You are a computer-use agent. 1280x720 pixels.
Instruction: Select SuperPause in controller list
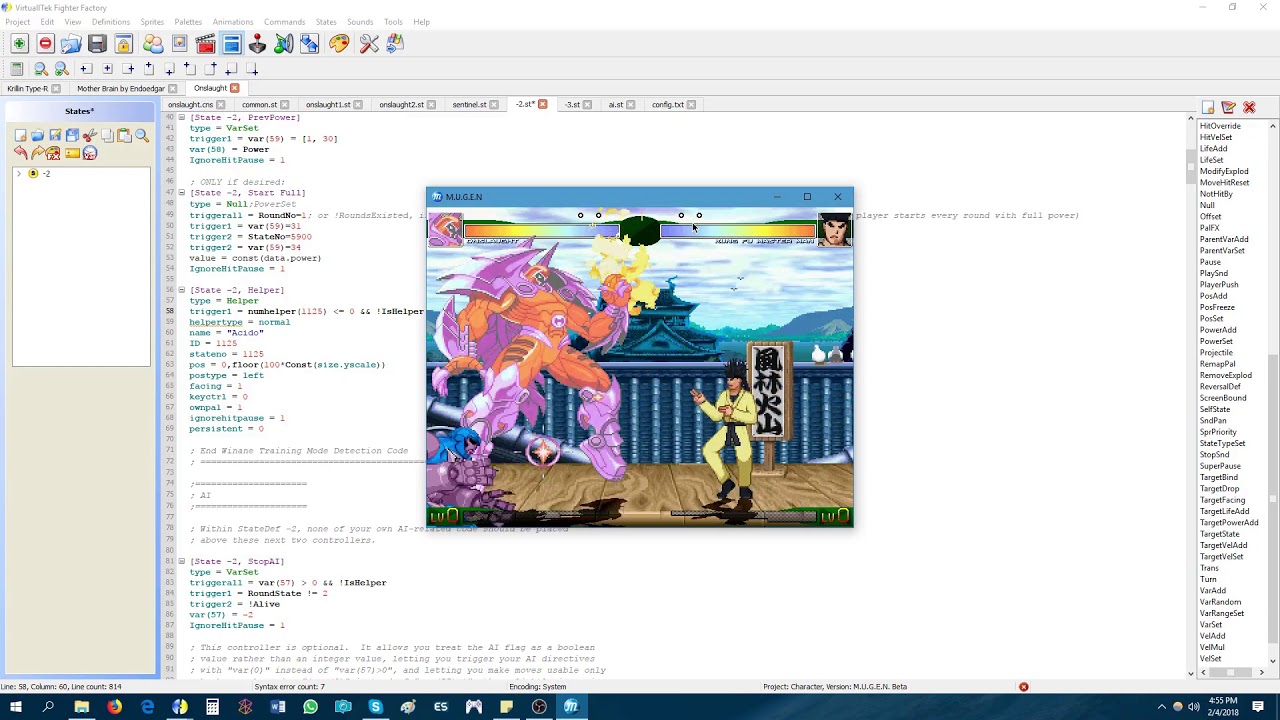(1220, 466)
